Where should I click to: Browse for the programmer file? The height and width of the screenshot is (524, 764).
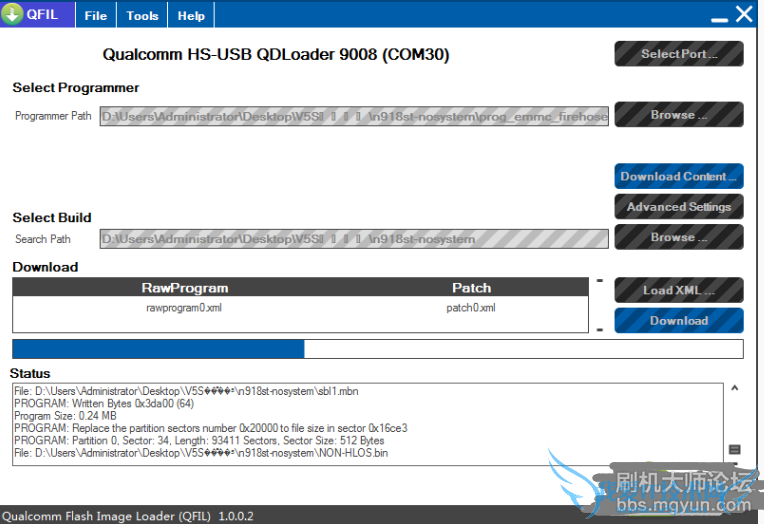(x=679, y=115)
